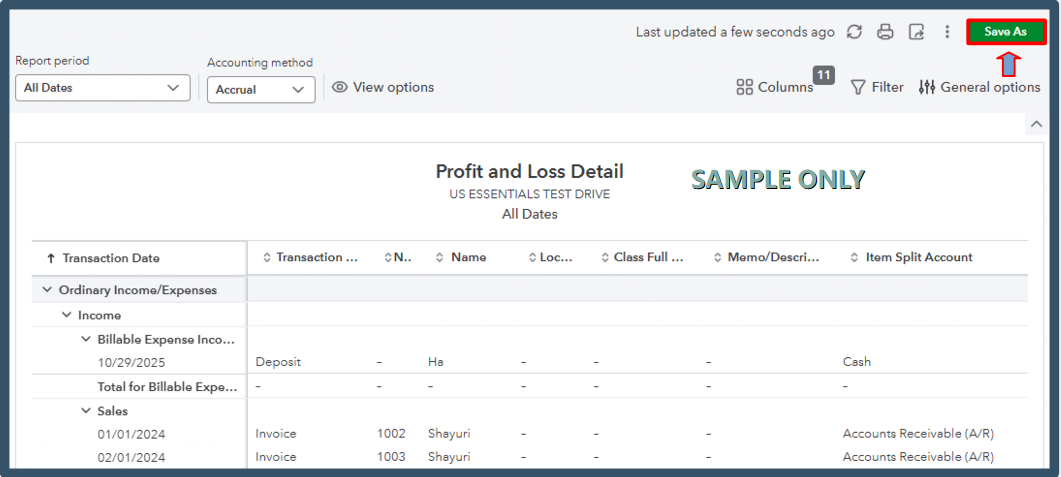The image size is (1061, 477).
Task: Click the green Save As button
Action: pyautogui.click(x=1005, y=32)
